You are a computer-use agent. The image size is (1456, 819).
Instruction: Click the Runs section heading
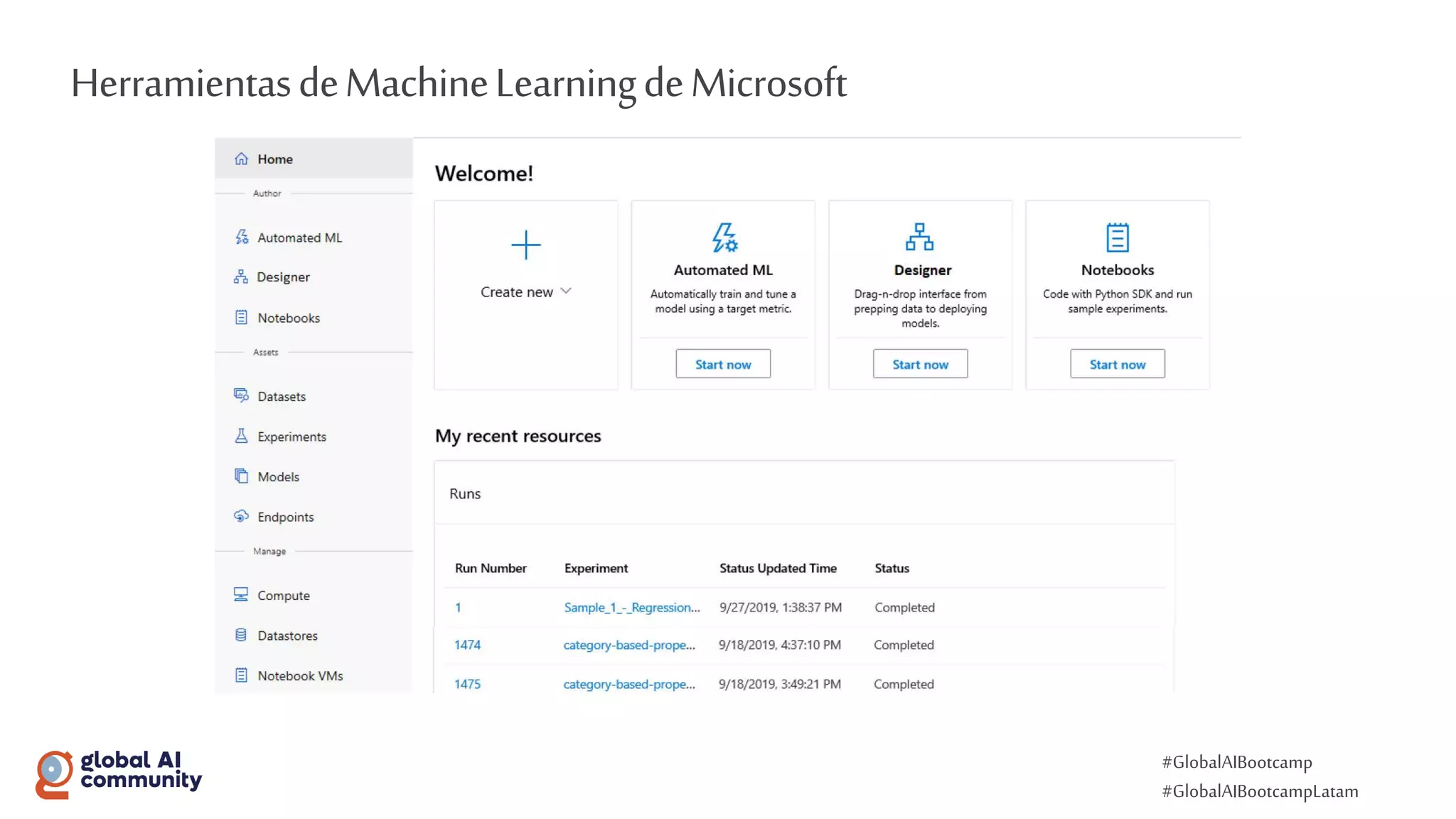pos(465,493)
